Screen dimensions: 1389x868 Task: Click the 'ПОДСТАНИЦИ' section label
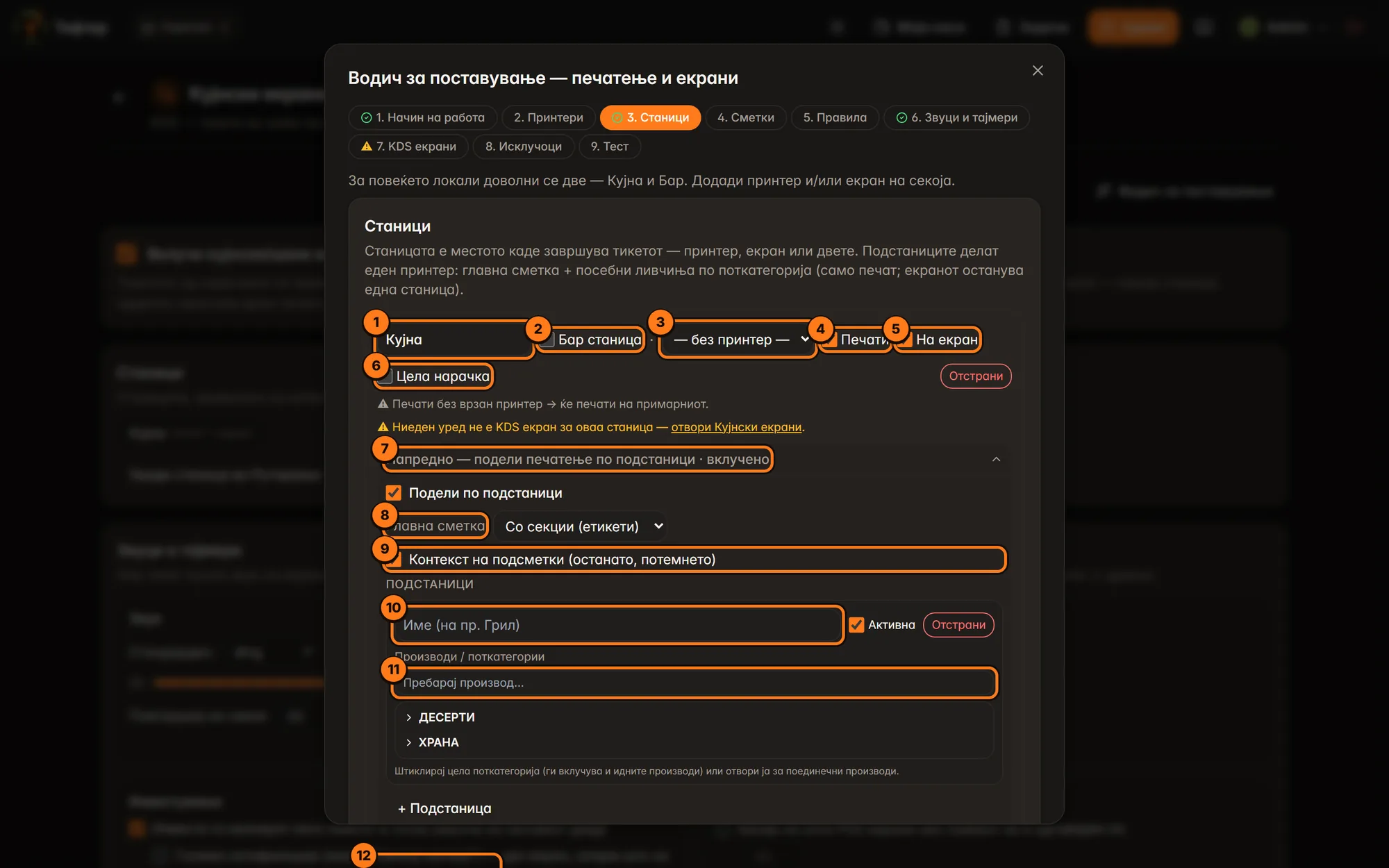pos(430,585)
